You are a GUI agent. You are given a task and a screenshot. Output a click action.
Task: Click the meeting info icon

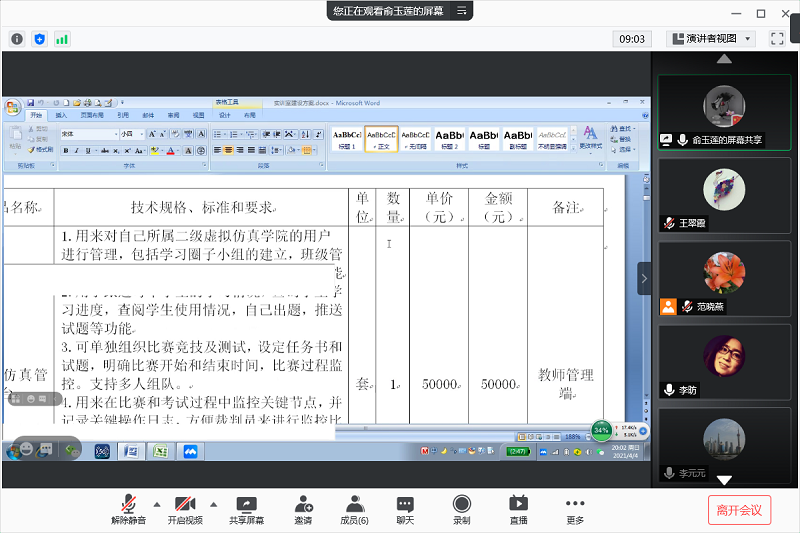(17, 39)
